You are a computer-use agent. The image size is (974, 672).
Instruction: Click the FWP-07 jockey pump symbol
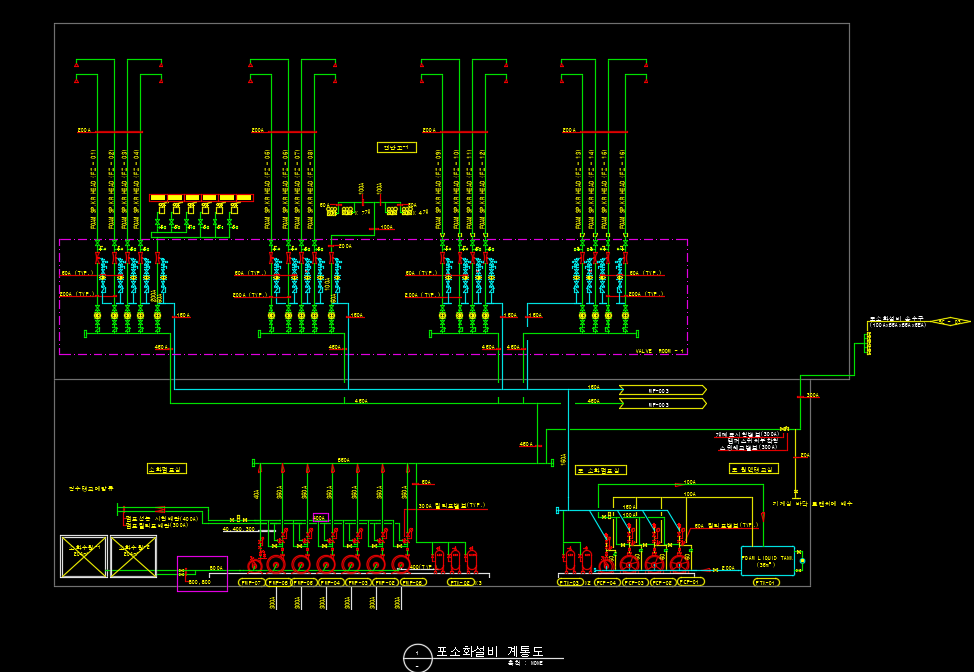254,565
